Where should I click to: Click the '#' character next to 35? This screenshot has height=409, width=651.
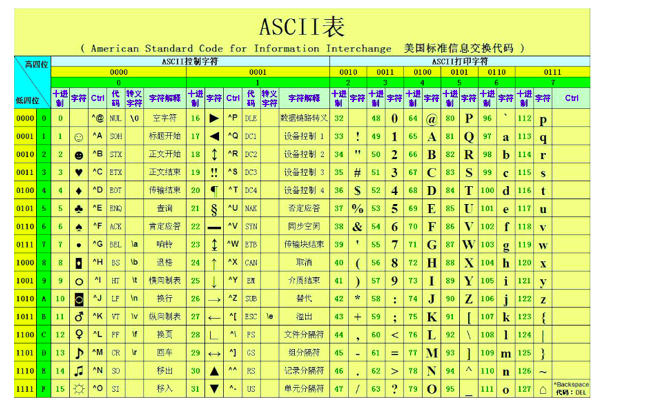click(x=357, y=173)
